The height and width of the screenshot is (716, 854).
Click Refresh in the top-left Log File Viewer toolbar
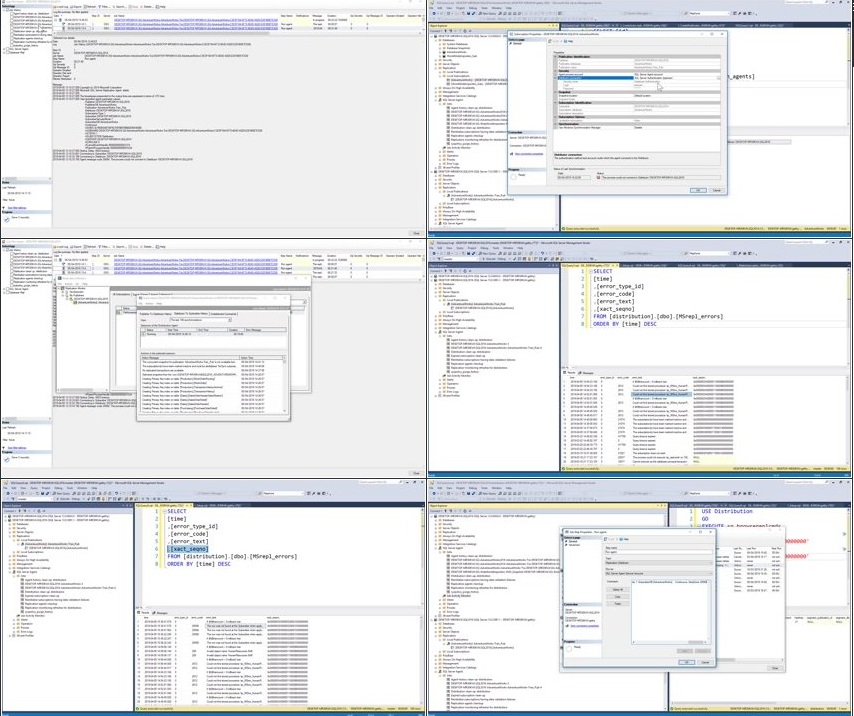(x=91, y=7)
